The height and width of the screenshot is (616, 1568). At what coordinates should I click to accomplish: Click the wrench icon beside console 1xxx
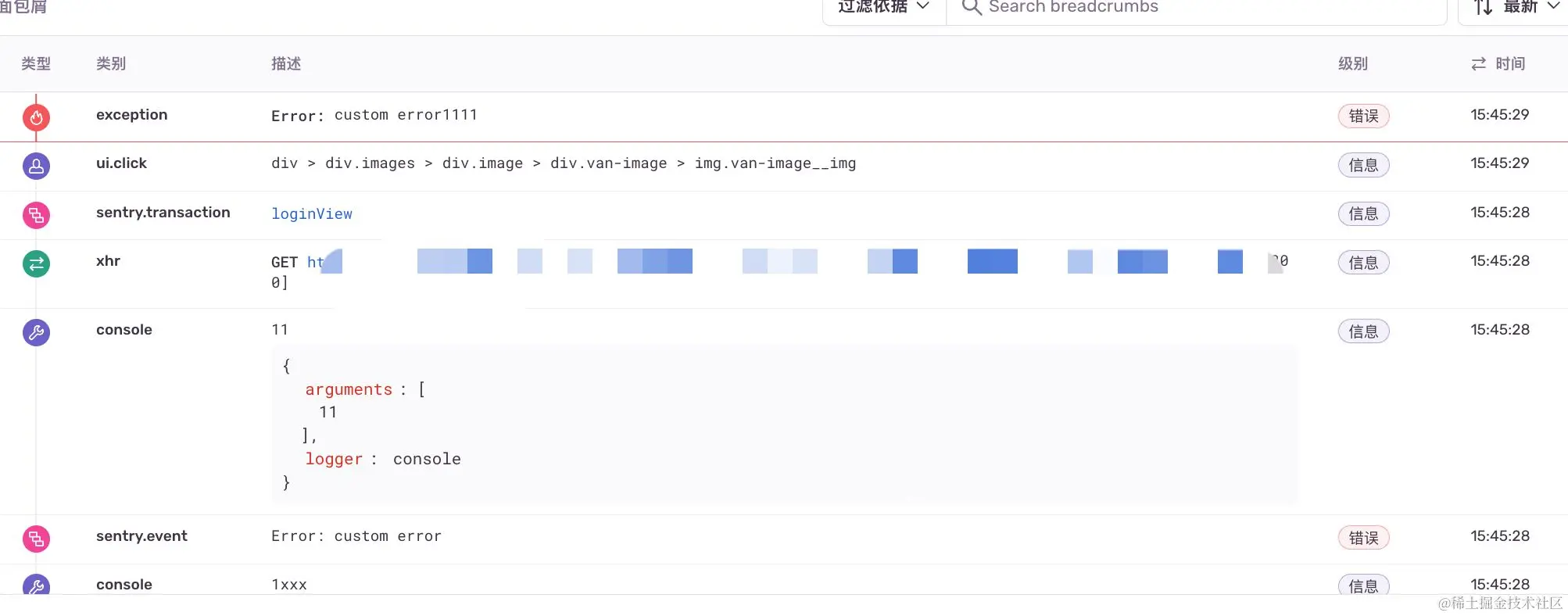pos(36,585)
